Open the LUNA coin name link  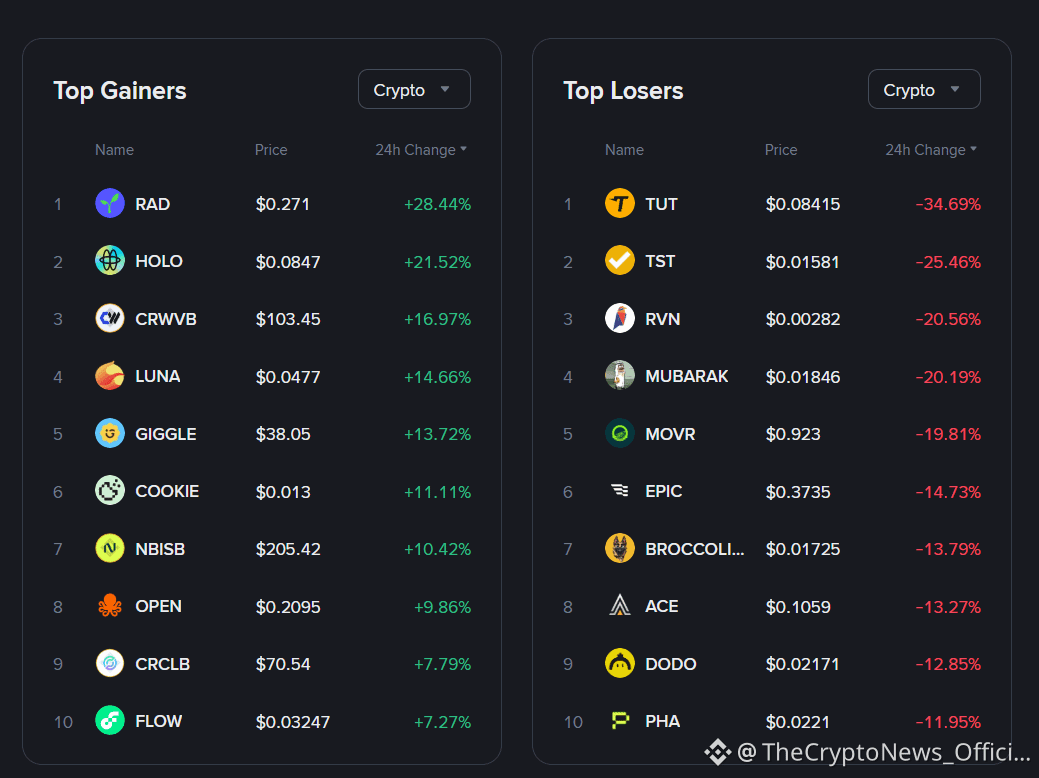coord(158,376)
